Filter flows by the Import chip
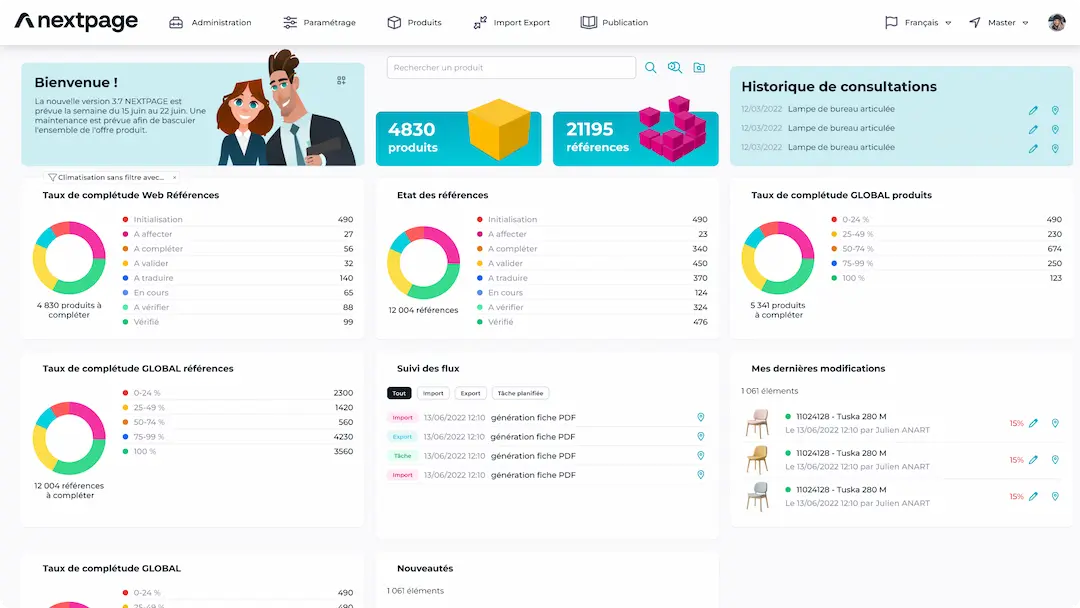Viewport: 1080px width, 608px height. pos(433,394)
